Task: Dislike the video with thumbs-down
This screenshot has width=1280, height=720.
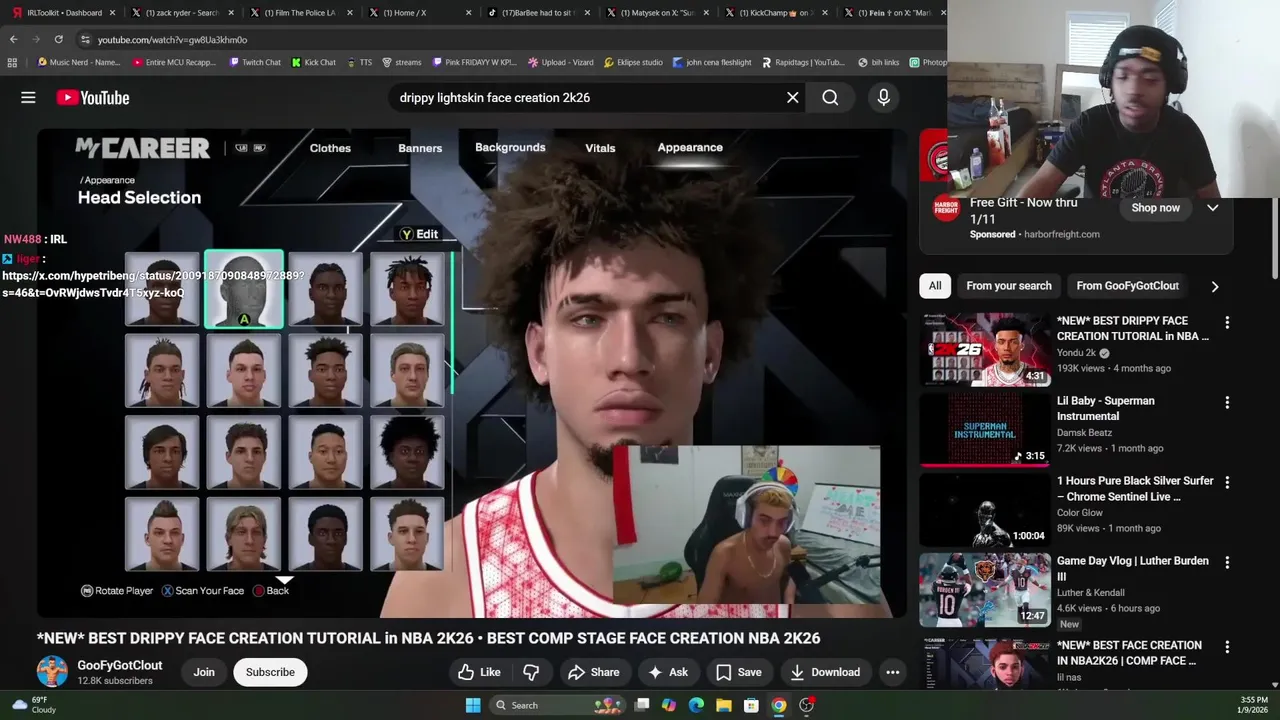Action: click(x=531, y=672)
